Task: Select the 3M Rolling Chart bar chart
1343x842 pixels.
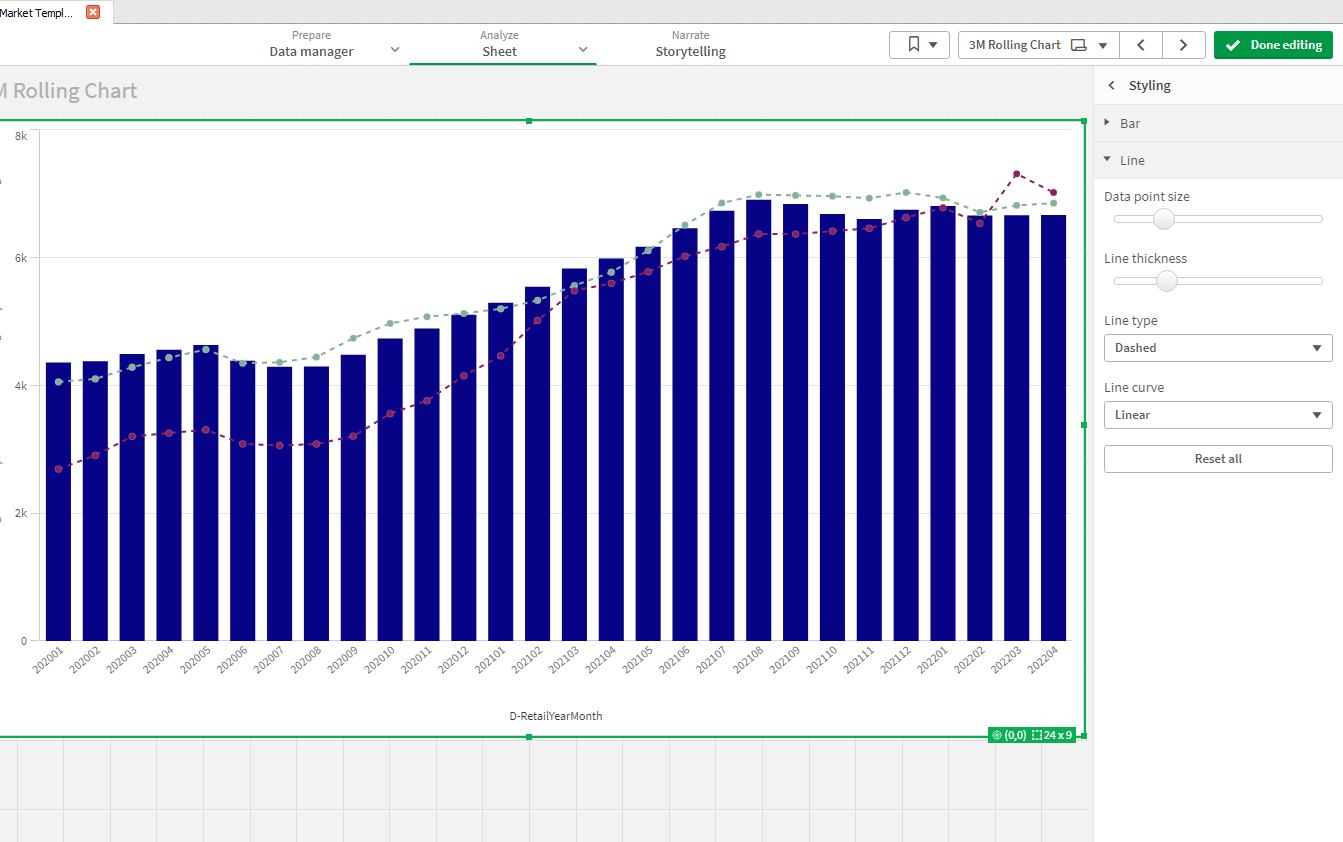Action: (550, 400)
